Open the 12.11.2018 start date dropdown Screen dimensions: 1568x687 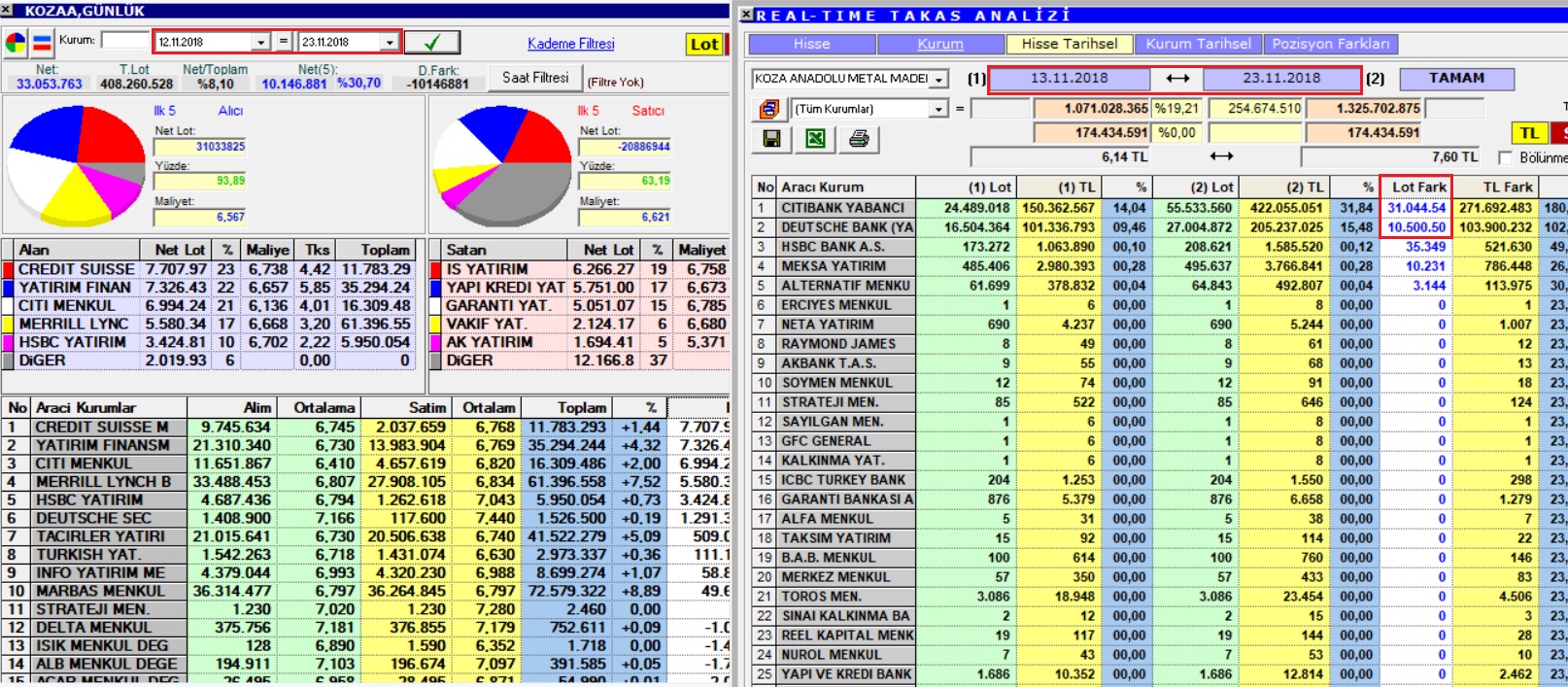(x=260, y=43)
